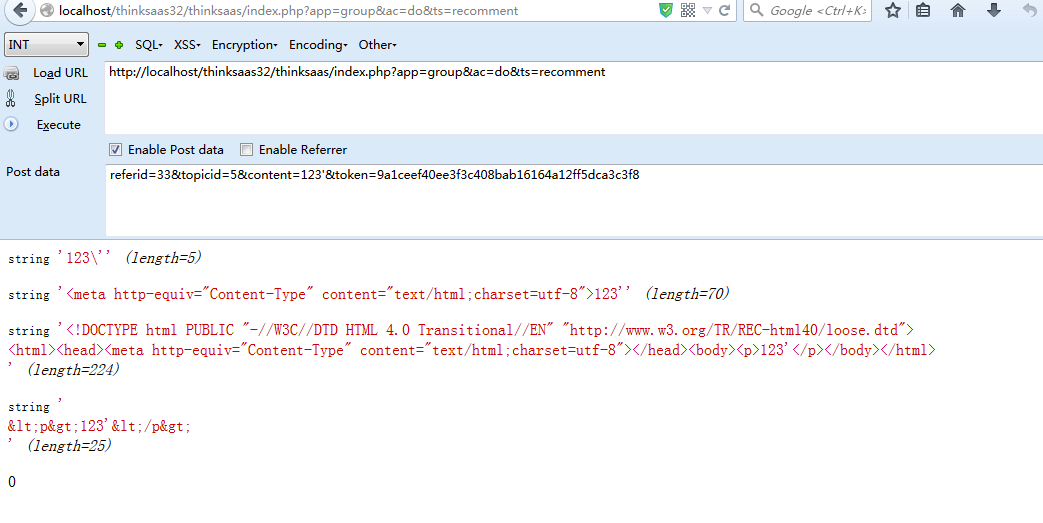Click the globe site identity icon
The width and height of the screenshot is (1043, 523).
click(47, 11)
